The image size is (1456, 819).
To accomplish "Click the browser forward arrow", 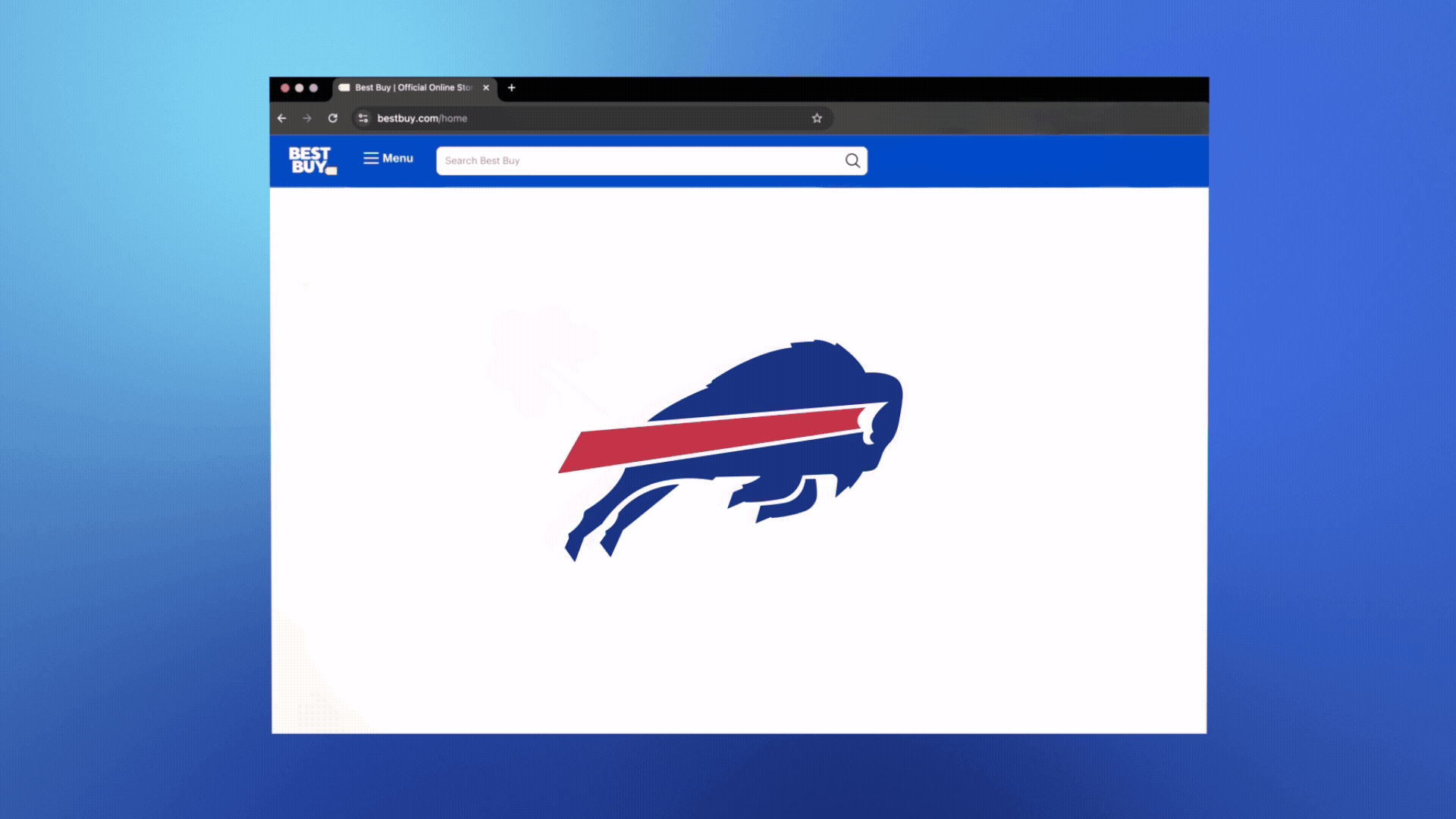I will click(307, 118).
